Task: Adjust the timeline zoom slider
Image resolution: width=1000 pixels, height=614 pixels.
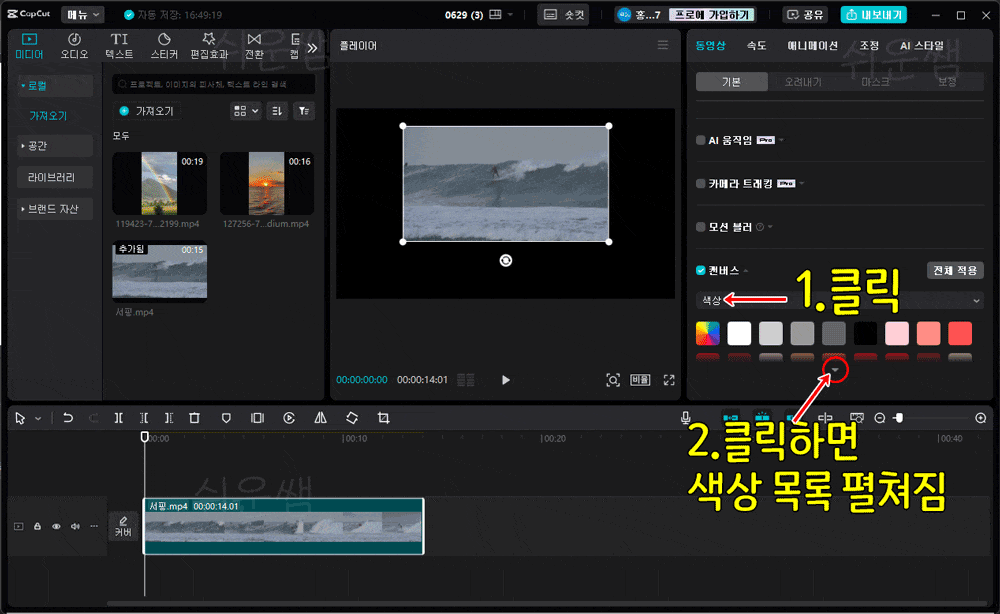Action: pyautogui.click(x=899, y=418)
